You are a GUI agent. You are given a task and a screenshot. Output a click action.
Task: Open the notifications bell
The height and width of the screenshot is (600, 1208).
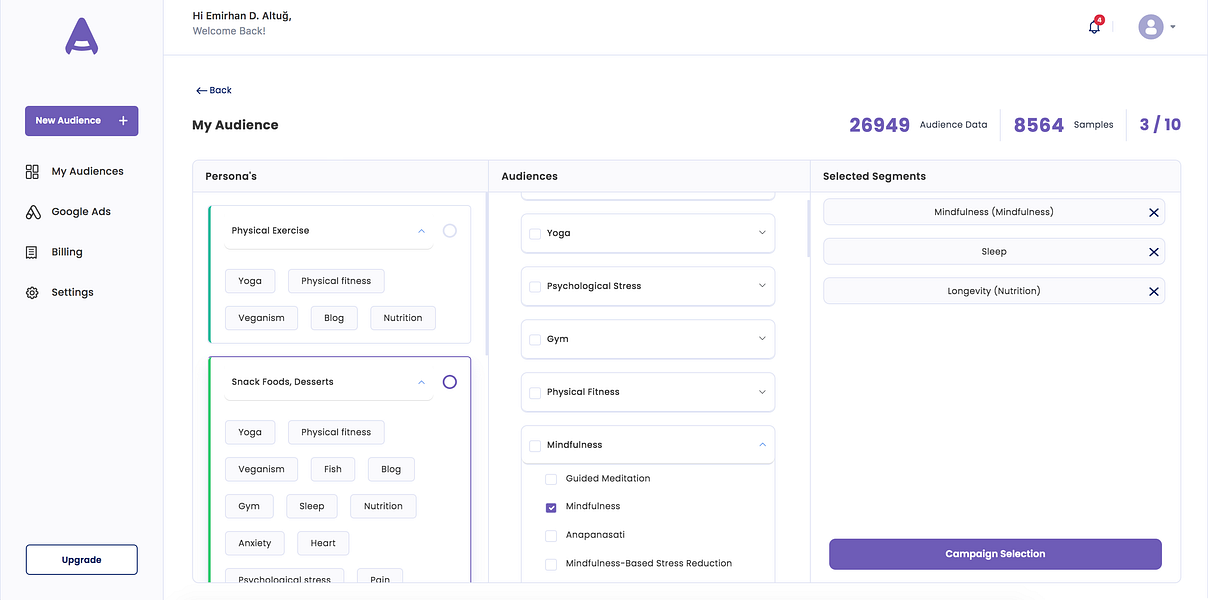(1094, 27)
